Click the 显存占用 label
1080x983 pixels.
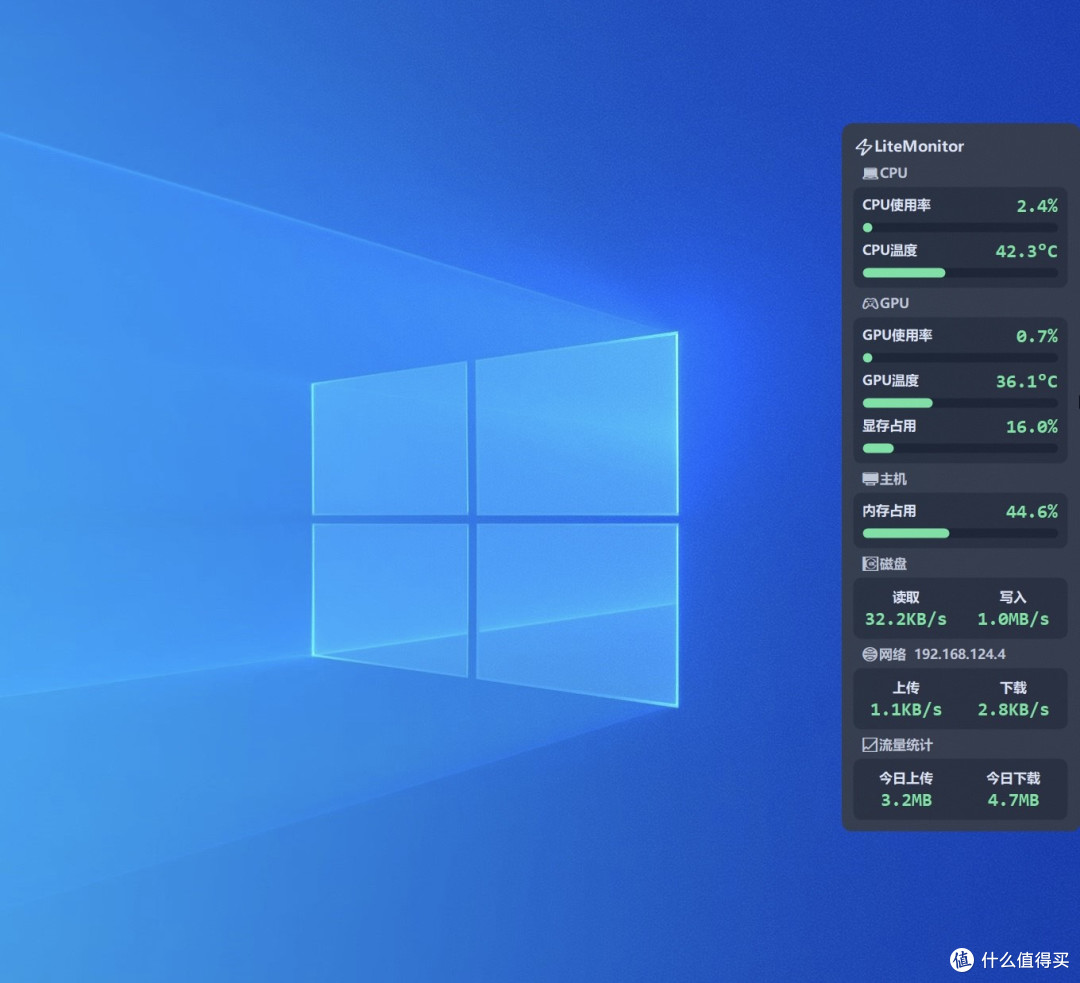(x=889, y=426)
